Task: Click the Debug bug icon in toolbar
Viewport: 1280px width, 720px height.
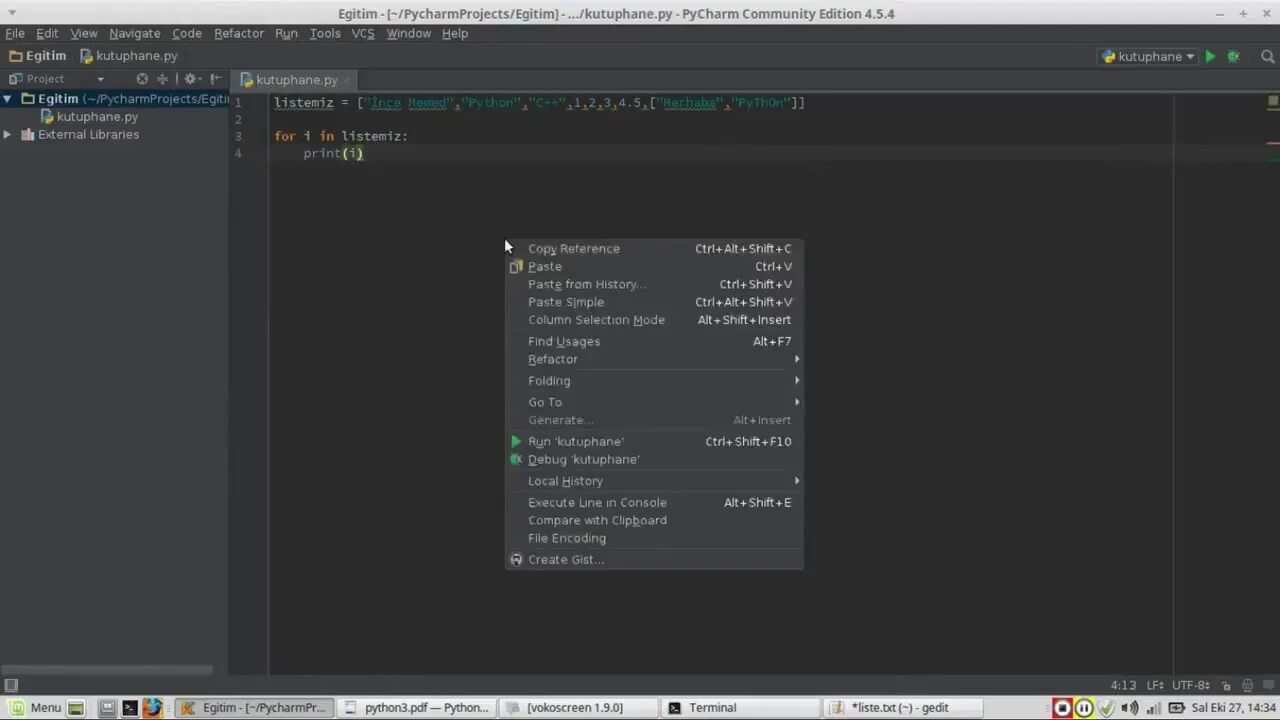Action: tap(1233, 57)
